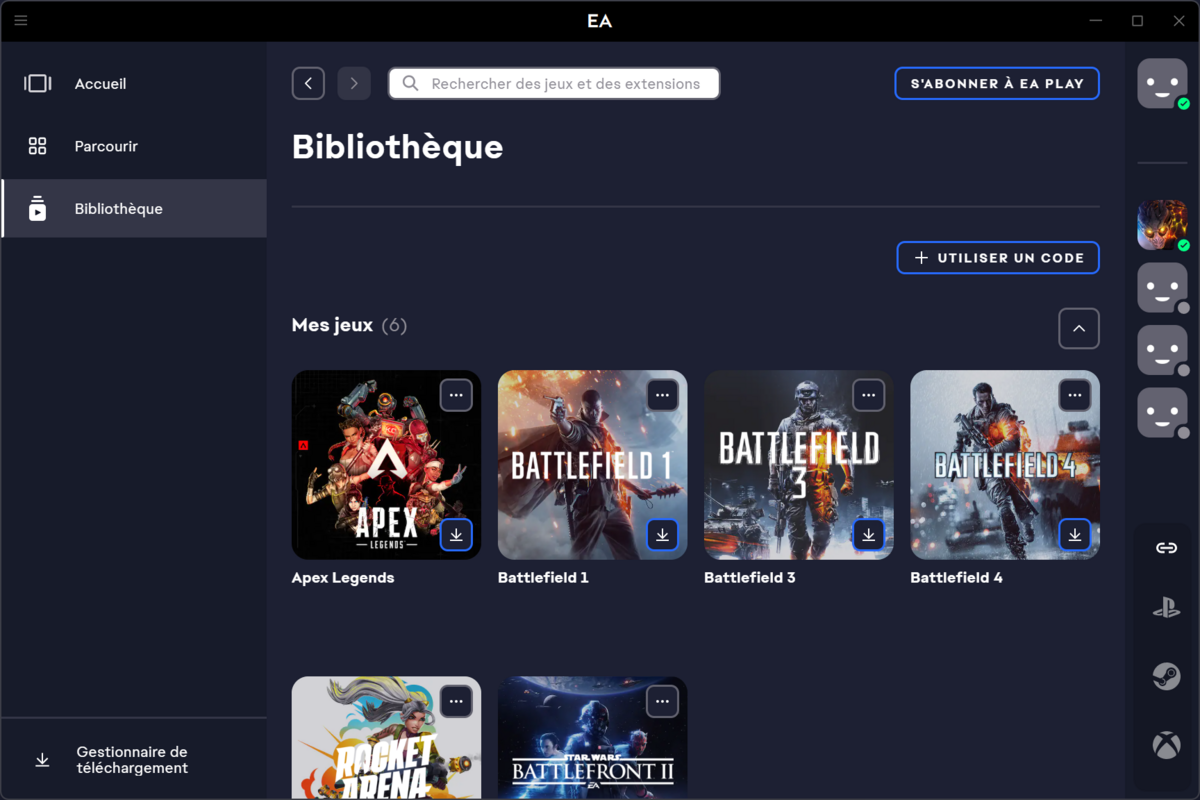1200x800 pixels.
Task: Open linked accounts chain icon
Action: 1166,548
